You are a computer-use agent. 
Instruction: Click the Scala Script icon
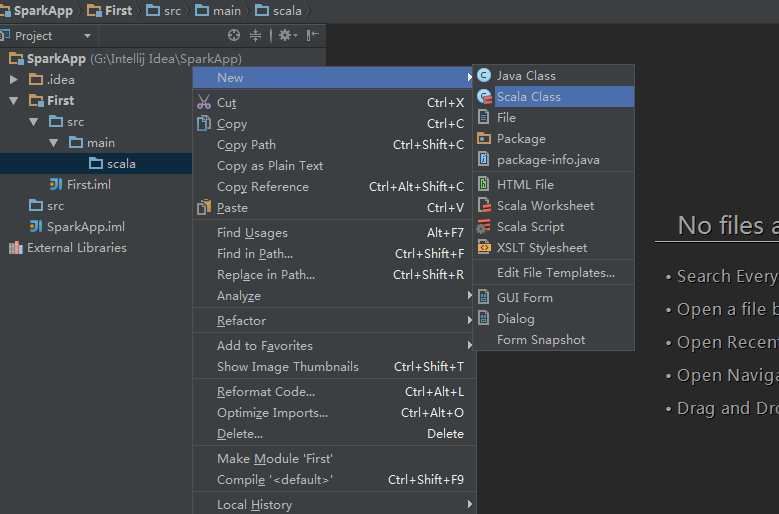coord(483,226)
